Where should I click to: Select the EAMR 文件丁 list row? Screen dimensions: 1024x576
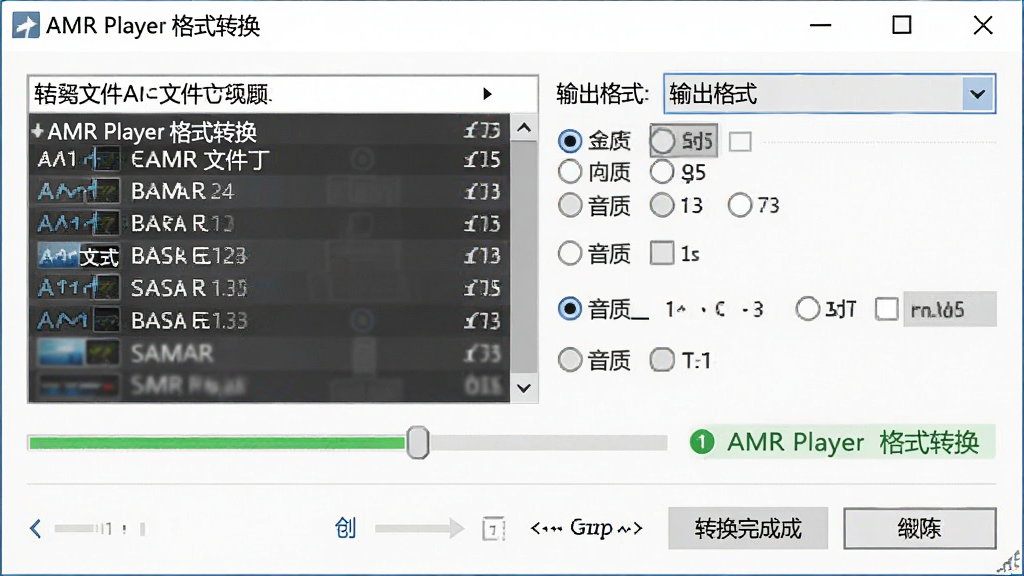(268, 159)
